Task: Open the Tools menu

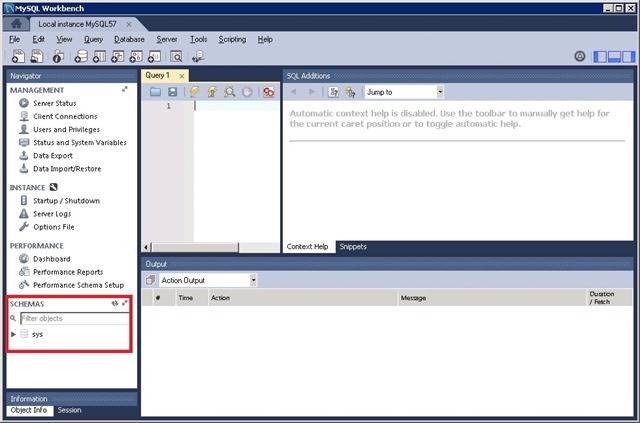Action: [198, 39]
